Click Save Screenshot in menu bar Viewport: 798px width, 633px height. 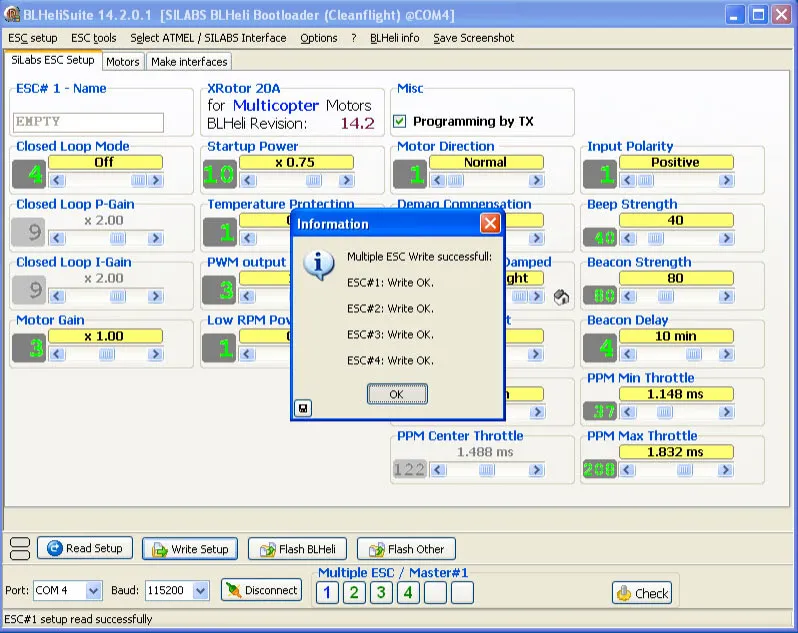473,38
